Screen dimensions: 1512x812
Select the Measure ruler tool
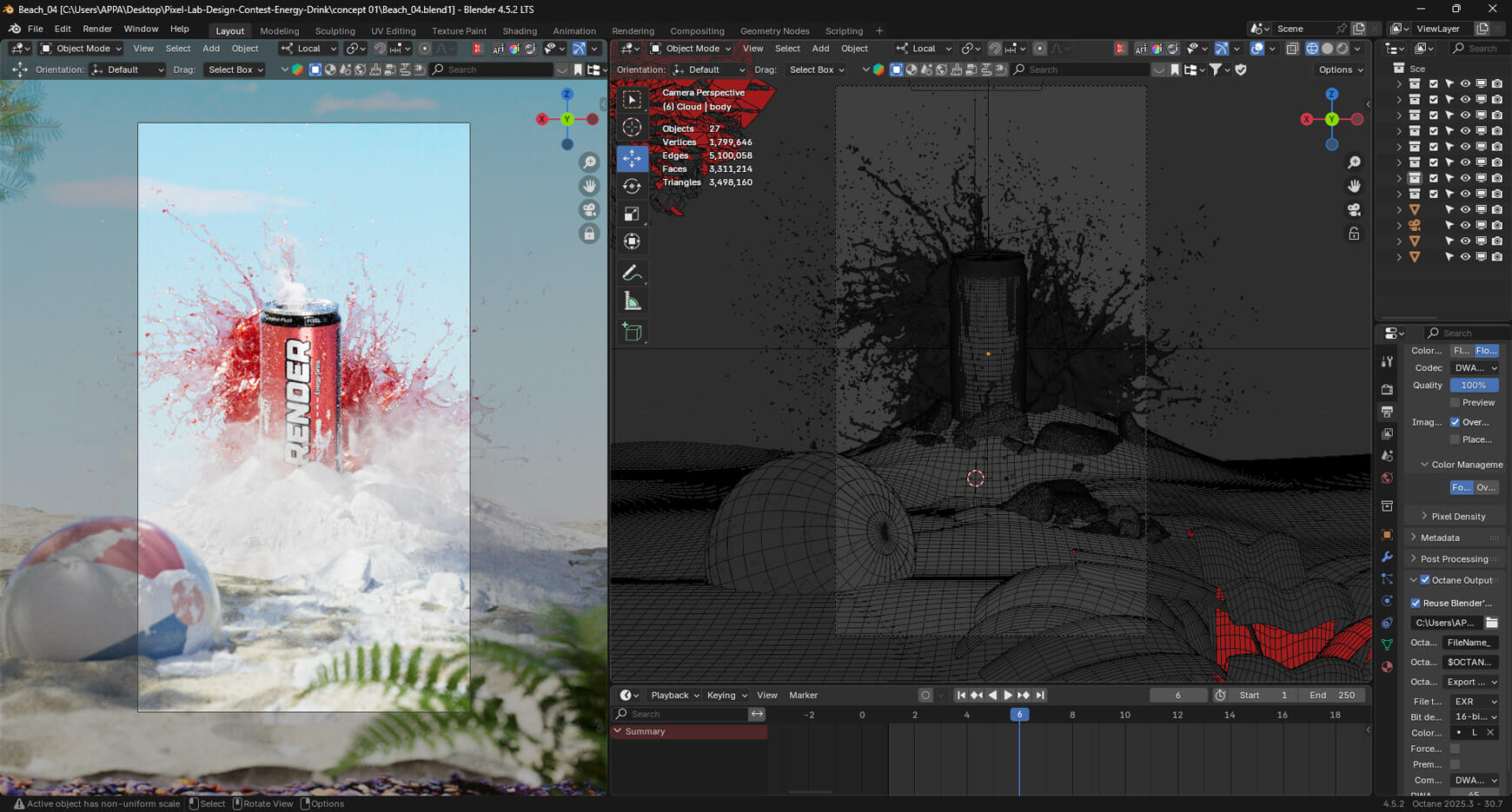[632, 302]
